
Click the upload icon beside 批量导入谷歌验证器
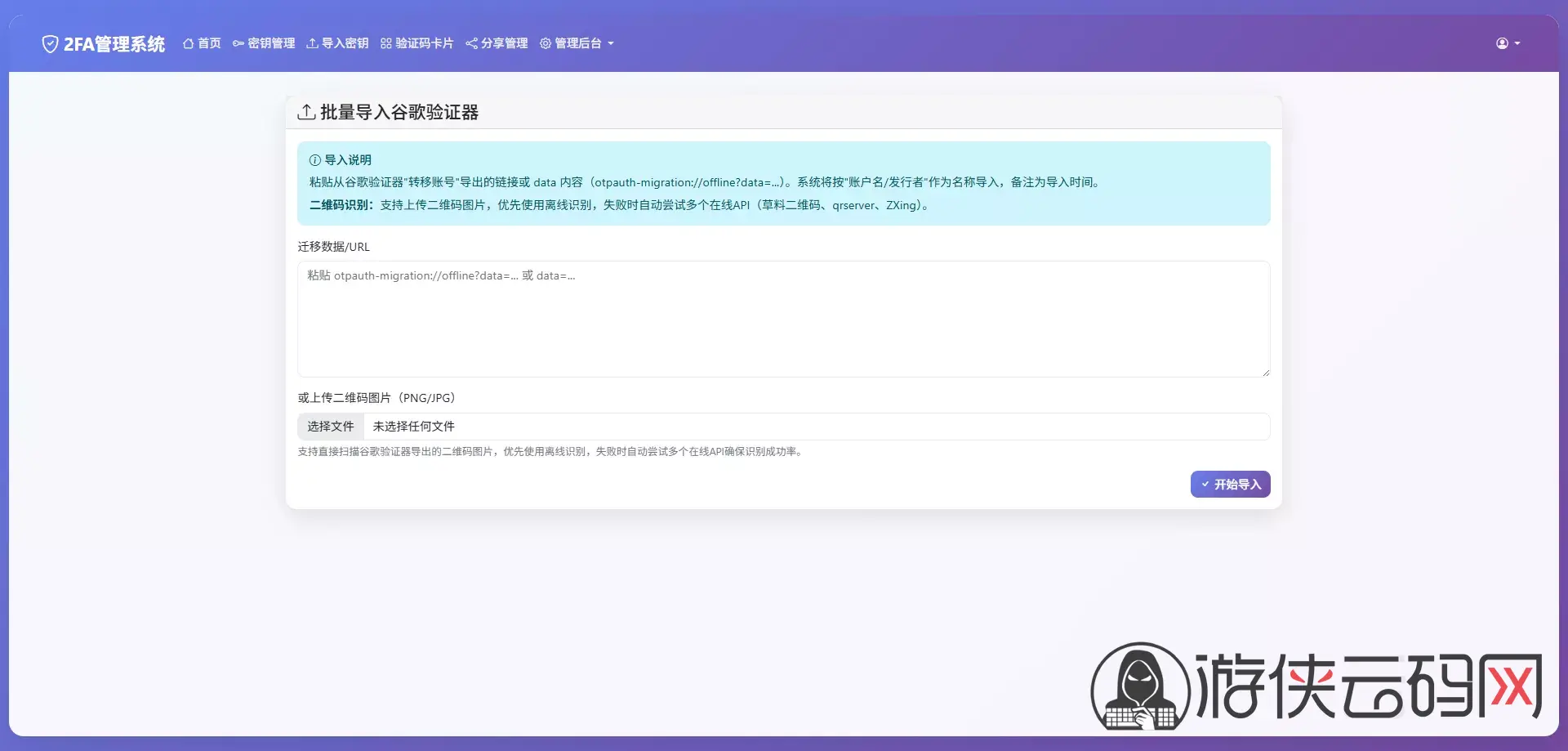[x=306, y=113]
